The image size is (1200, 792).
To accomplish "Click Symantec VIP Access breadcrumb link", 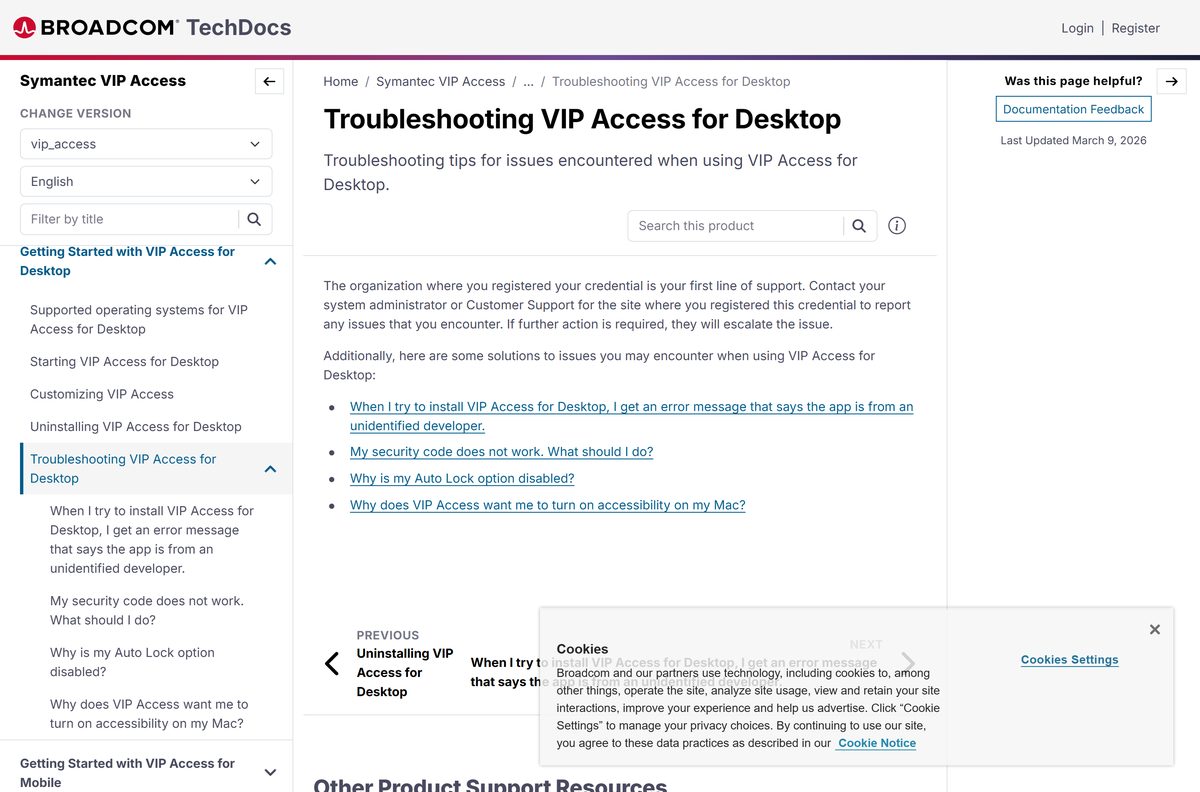I will [x=441, y=82].
